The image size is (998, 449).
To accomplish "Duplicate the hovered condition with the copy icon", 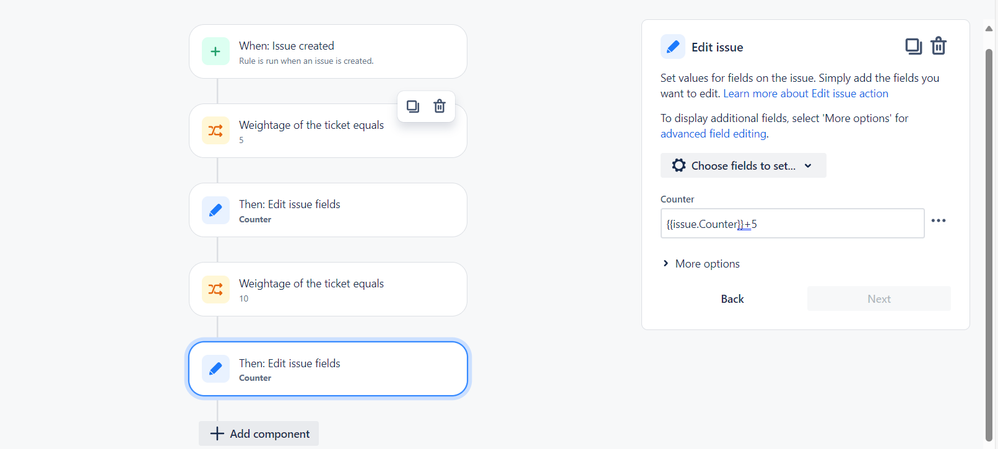I will tap(413, 106).
